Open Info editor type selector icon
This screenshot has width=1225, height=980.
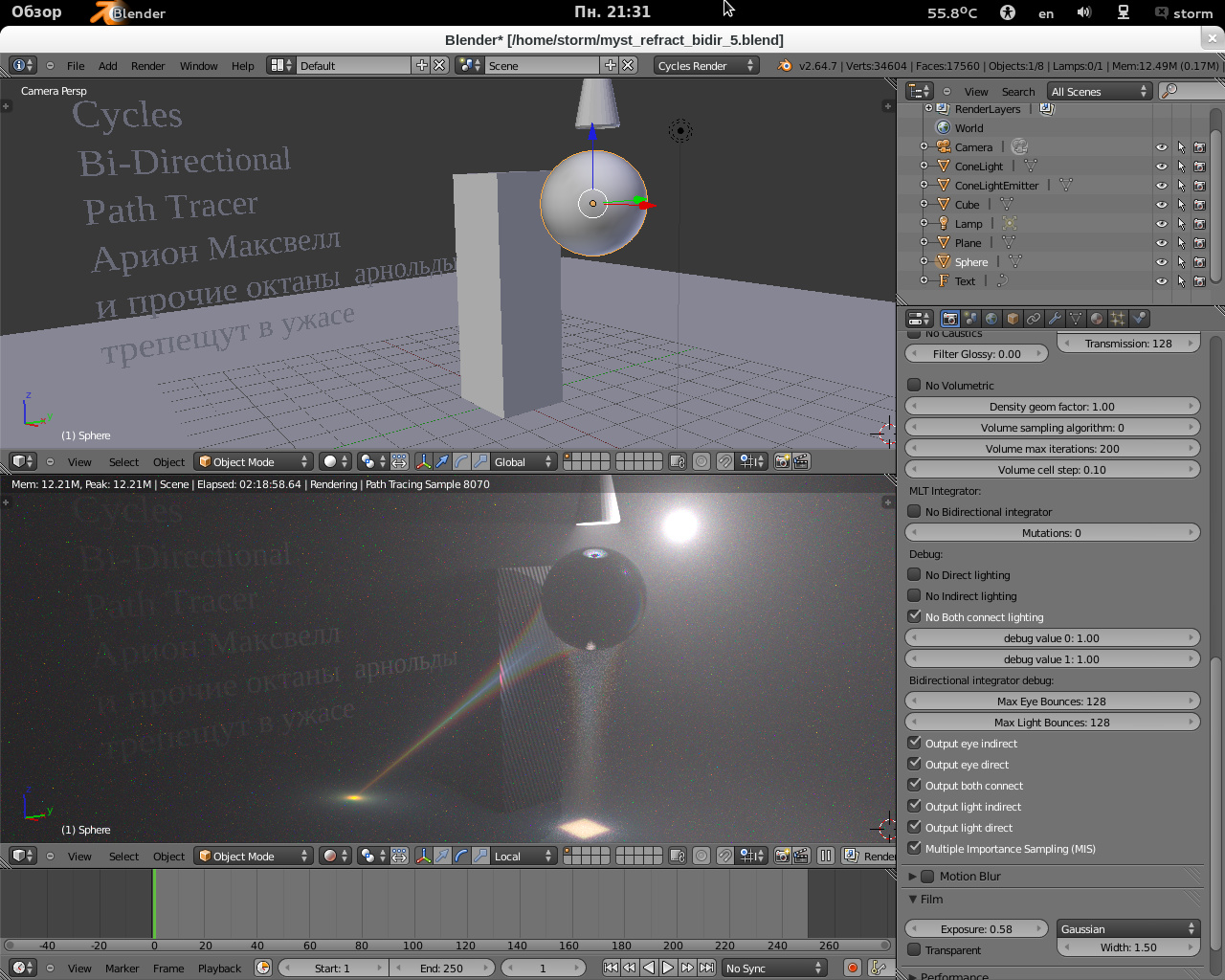pyautogui.click(x=22, y=65)
